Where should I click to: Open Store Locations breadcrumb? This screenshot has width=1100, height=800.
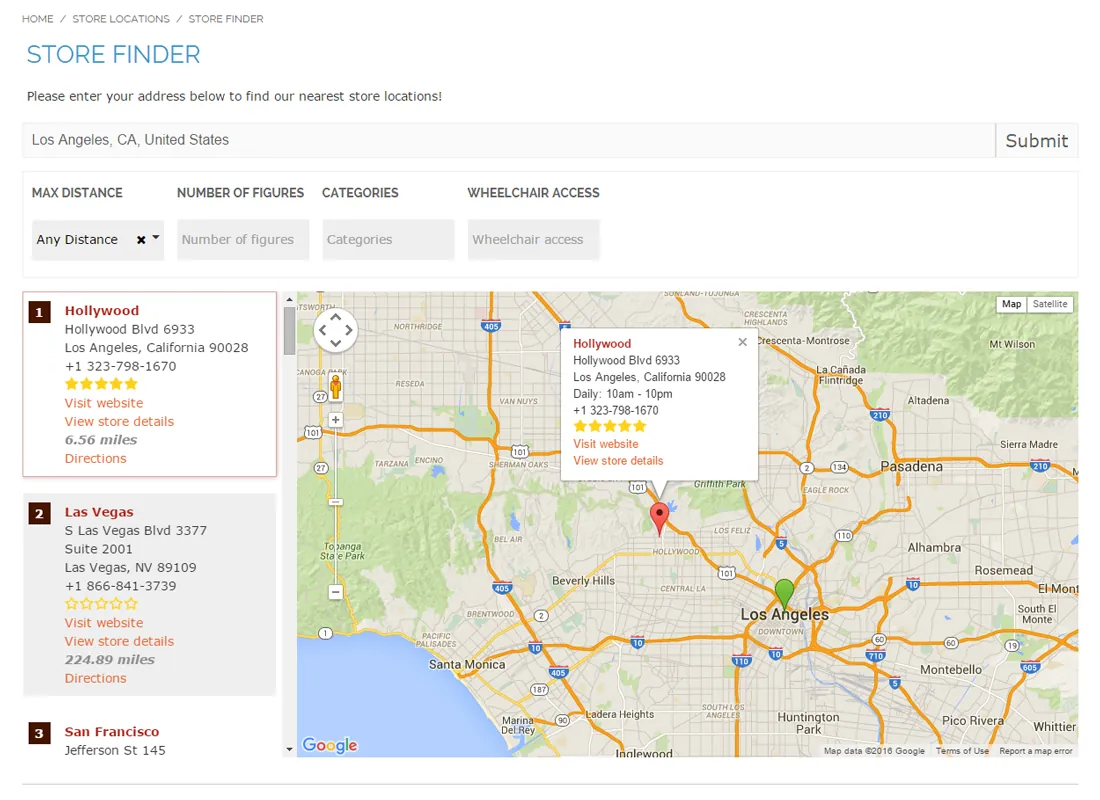tap(121, 19)
